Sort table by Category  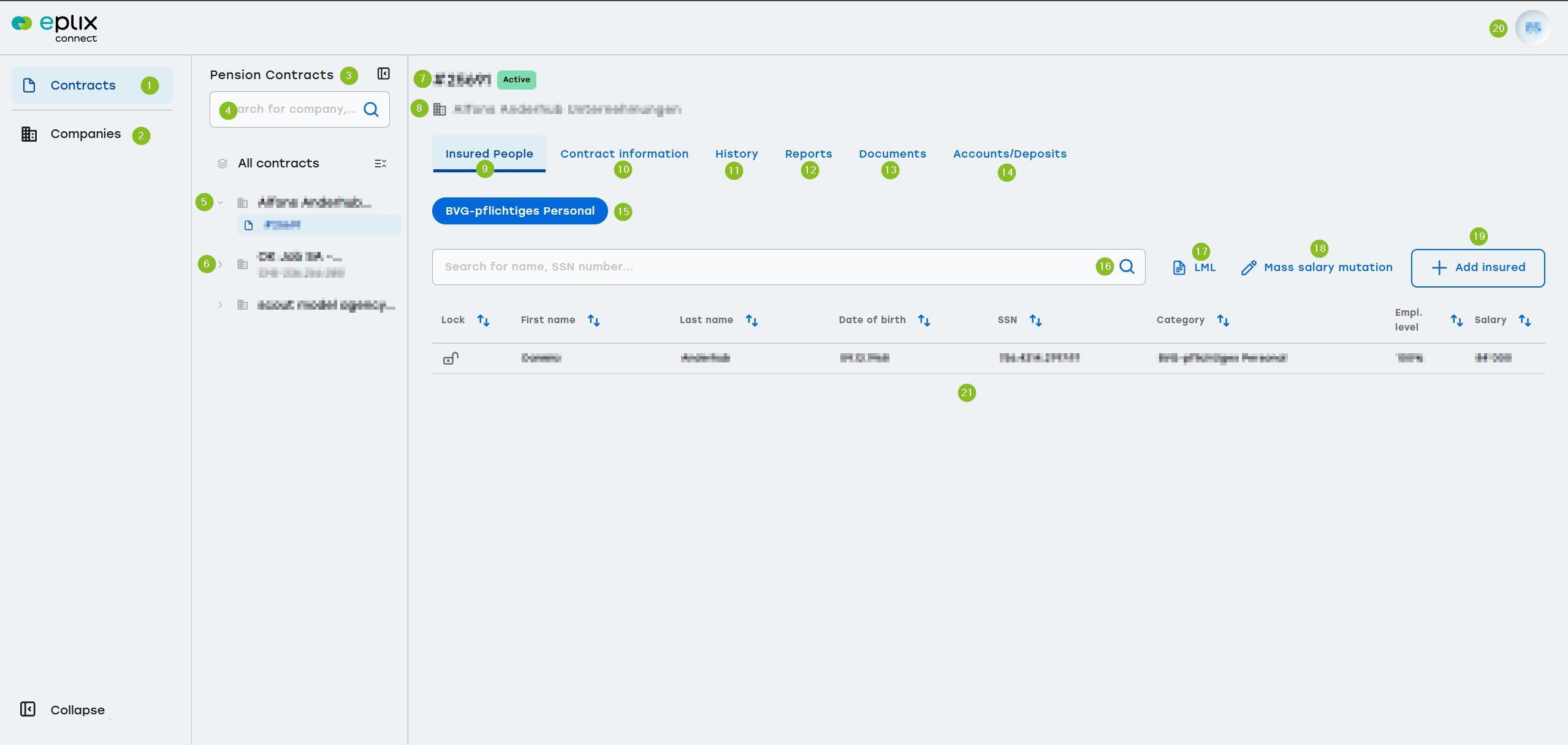pyautogui.click(x=1223, y=320)
